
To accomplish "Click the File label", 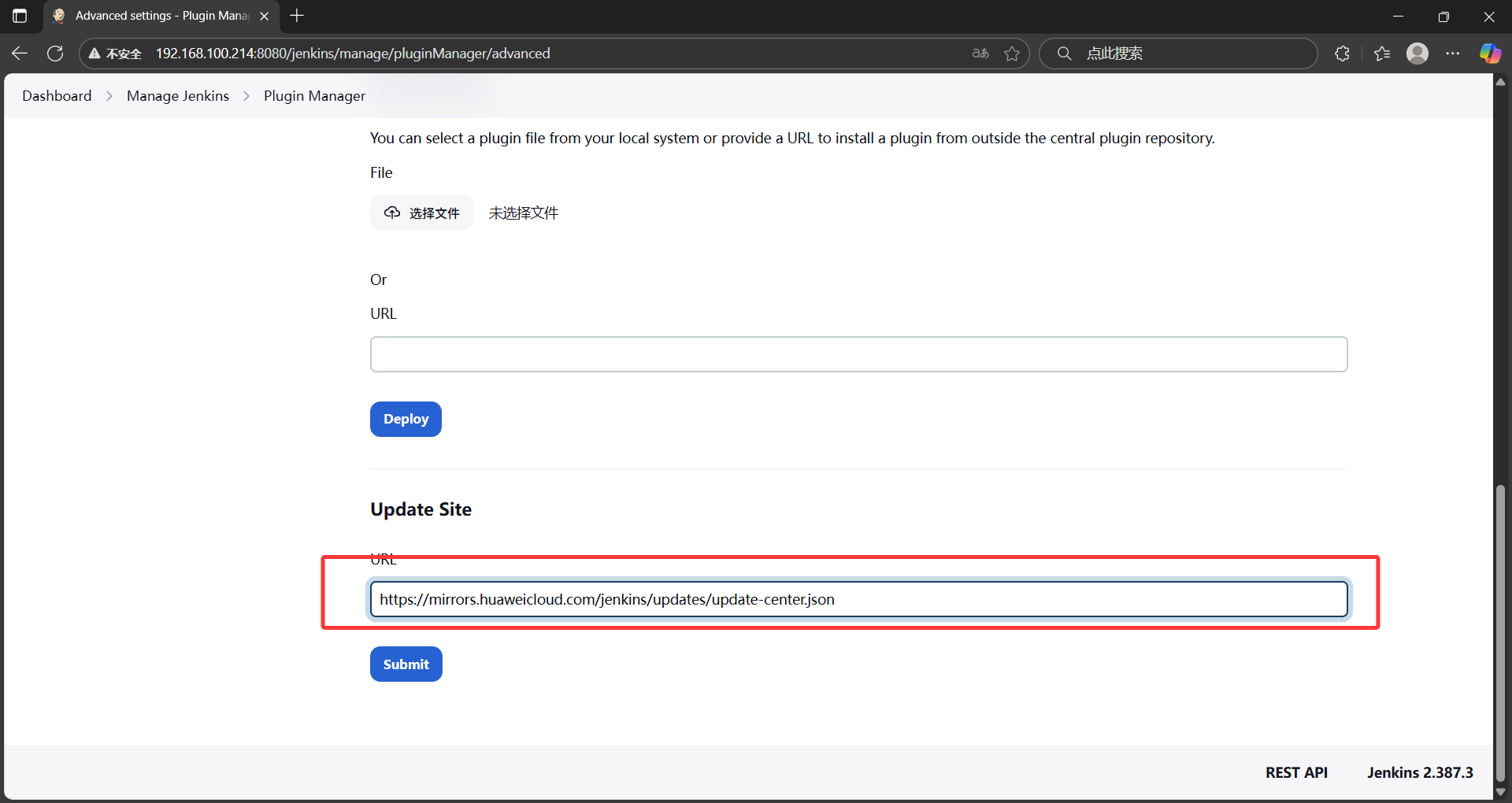I will [381, 172].
